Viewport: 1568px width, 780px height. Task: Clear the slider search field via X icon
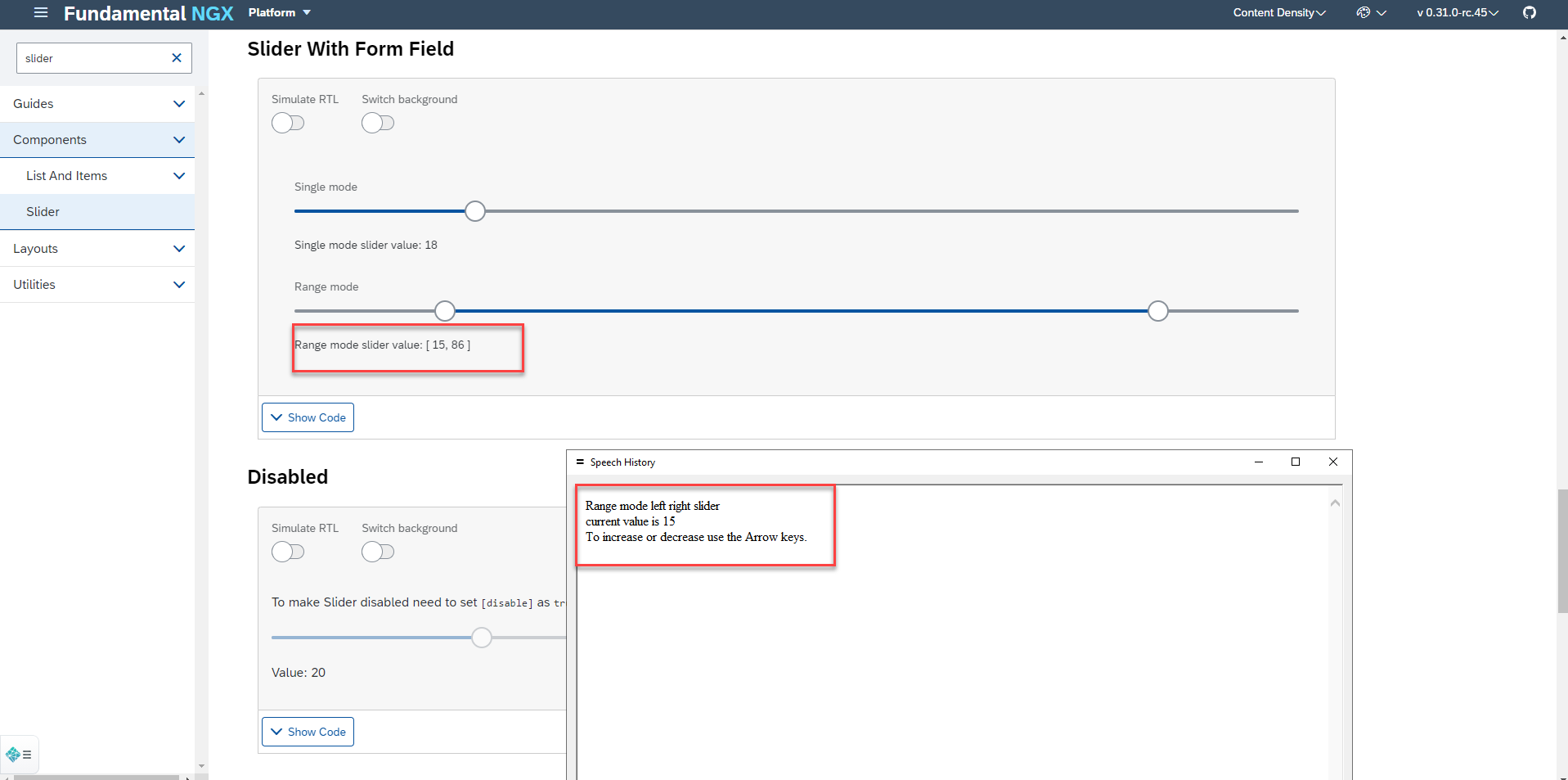[x=176, y=58]
